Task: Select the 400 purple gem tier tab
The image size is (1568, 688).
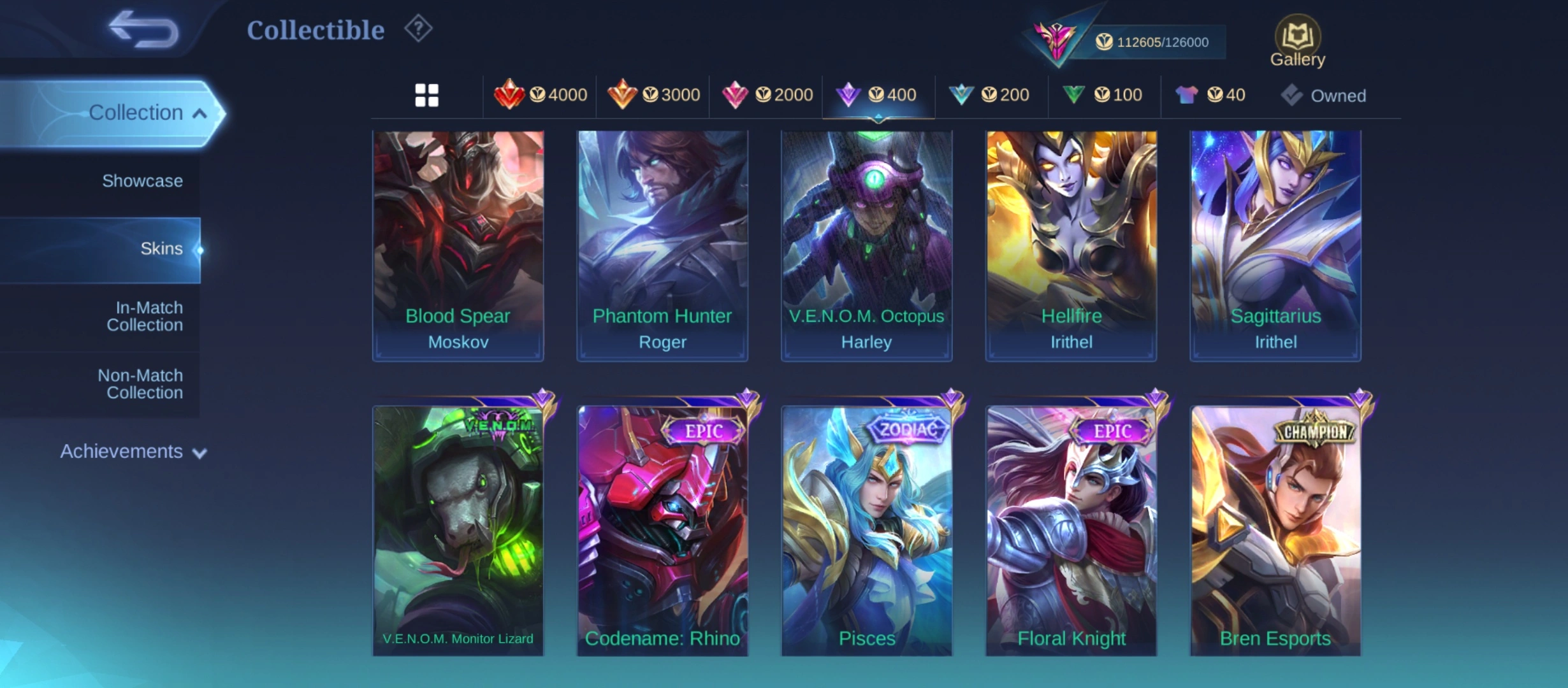Action: point(878,95)
